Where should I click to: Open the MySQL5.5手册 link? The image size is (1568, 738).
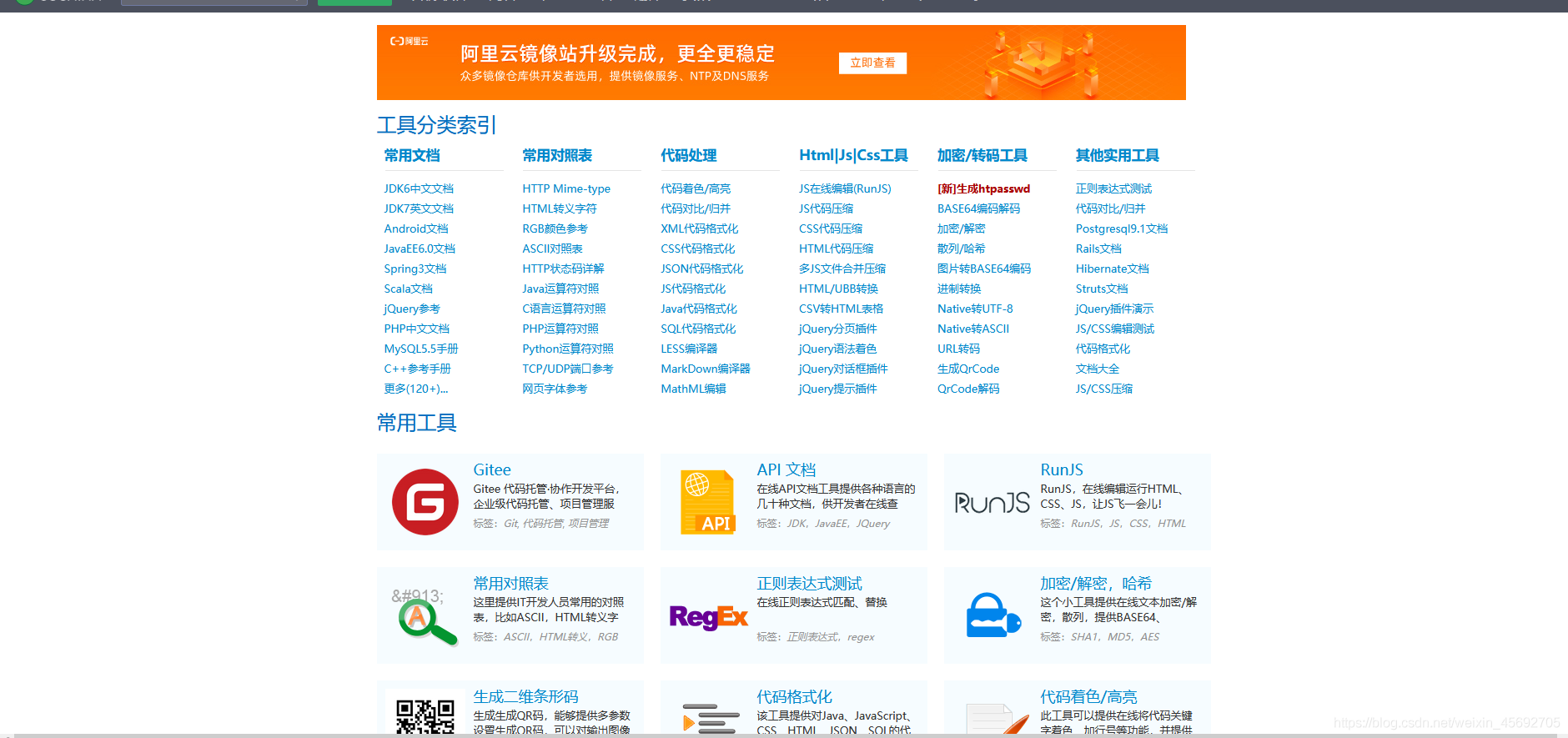click(421, 349)
